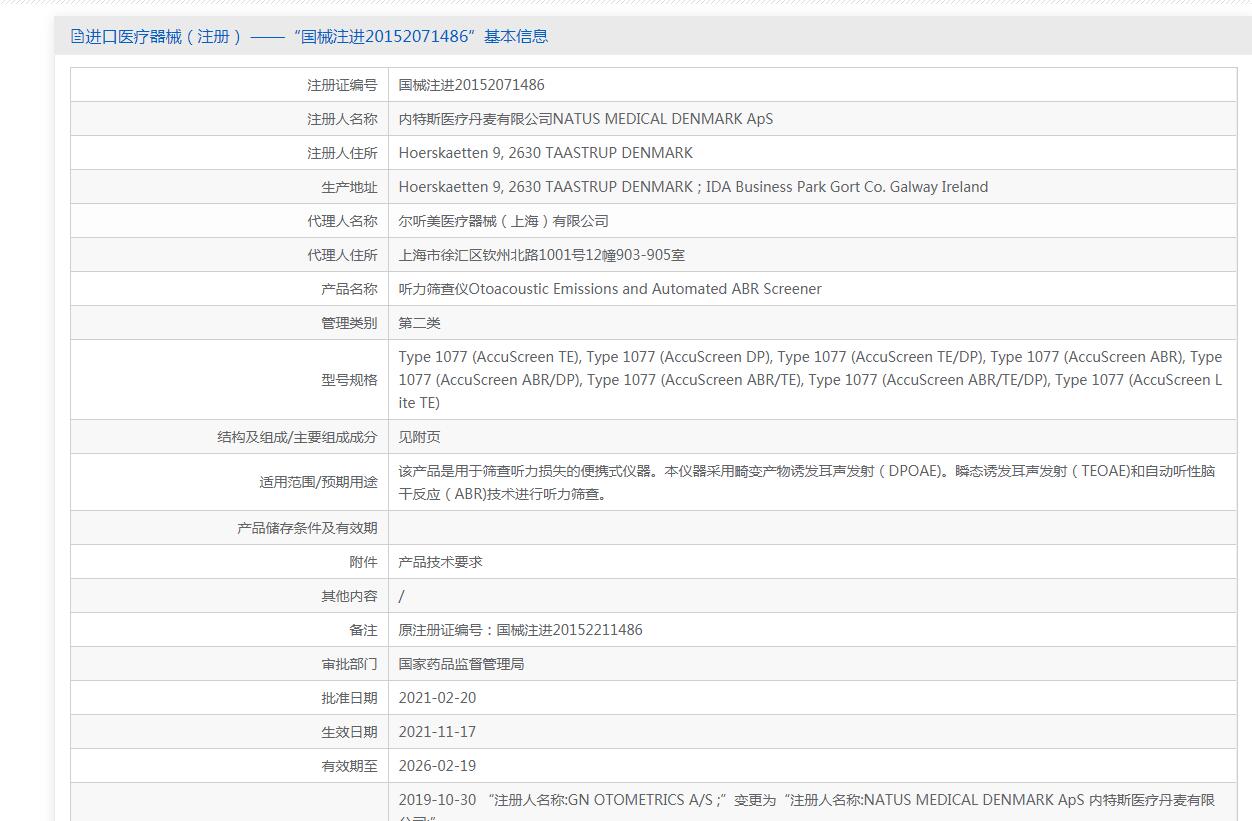Select registration number 国械注进20152071486 value
Viewport: 1252px width, 821px height.
[471, 85]
